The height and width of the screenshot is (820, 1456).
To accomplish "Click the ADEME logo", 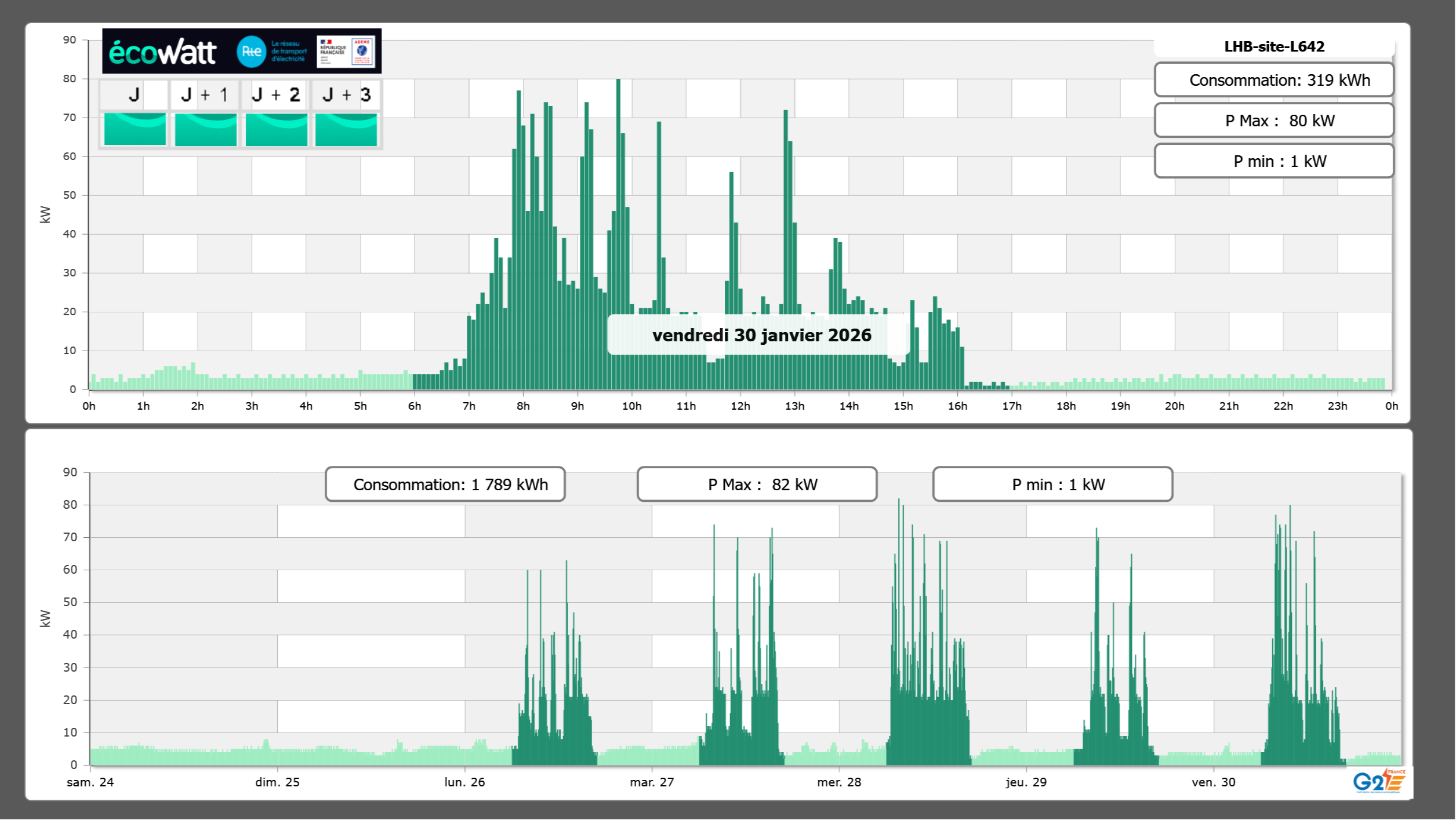I will (x=362, y=52).
